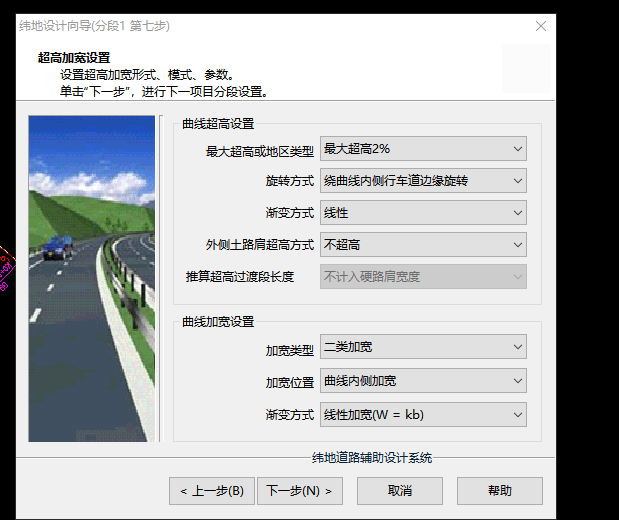Viewport: 619px width, 520px height.
Task: Click the disabled 推算超高过渡段长度 dropdown
Action: click(423, 277)
